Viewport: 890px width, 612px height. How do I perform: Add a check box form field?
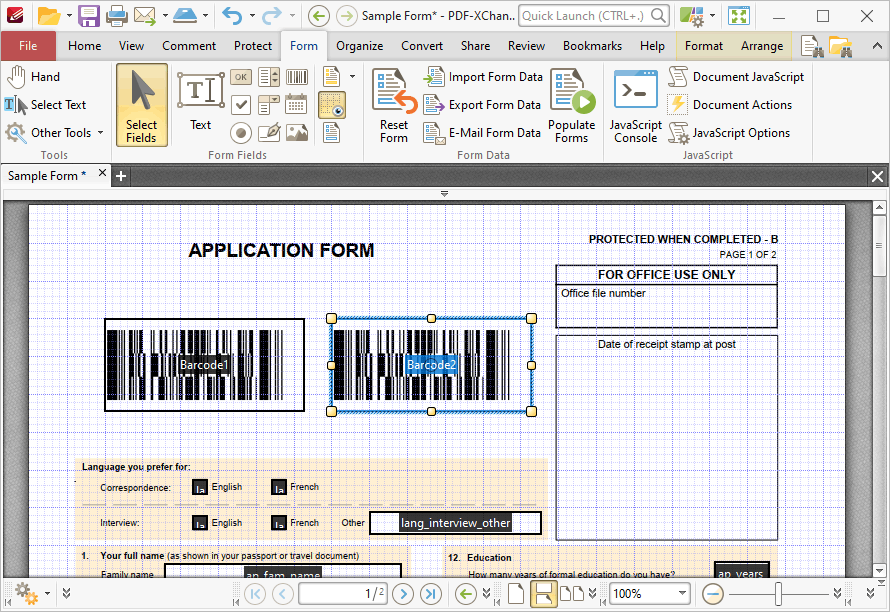pos(241,105)
